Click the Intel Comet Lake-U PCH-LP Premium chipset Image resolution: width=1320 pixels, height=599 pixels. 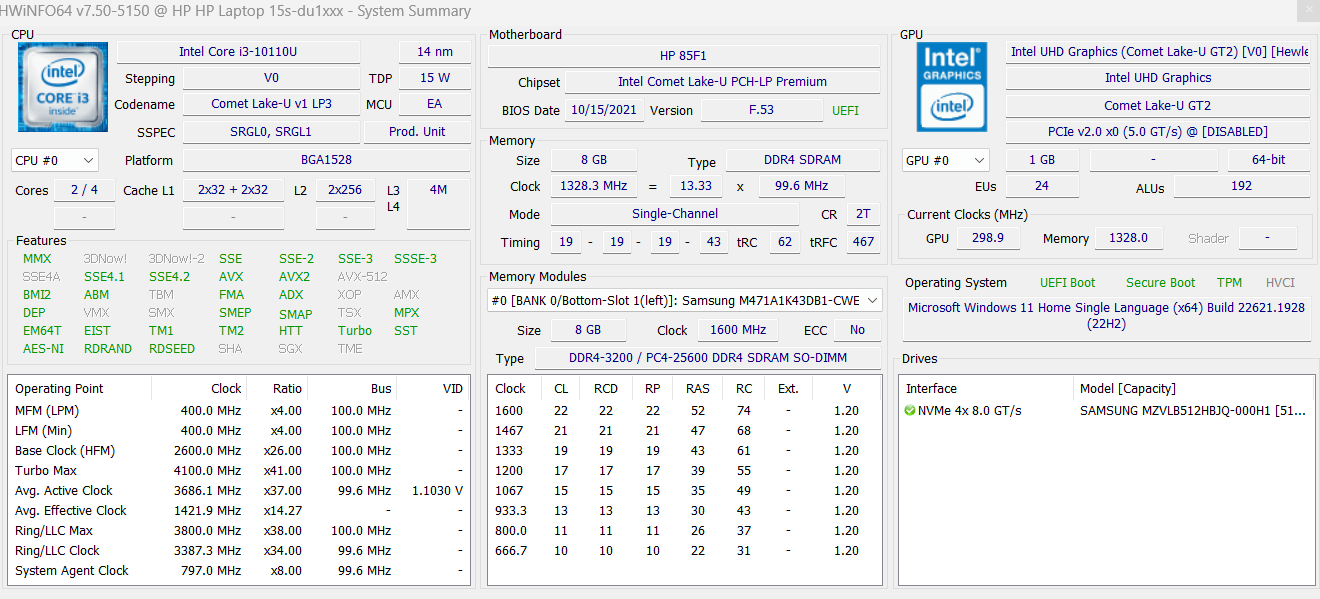(x=722, y=82)
